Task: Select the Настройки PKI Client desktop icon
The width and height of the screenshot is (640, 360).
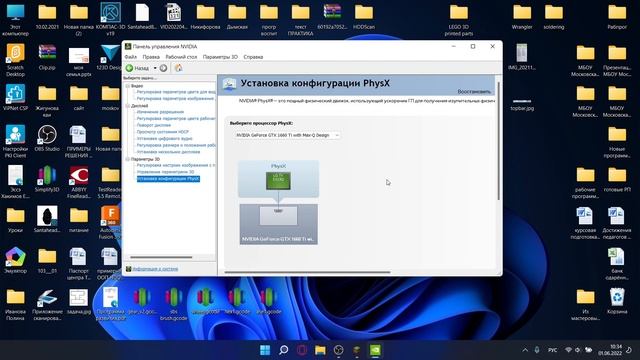Action: [x=16, y=142]
